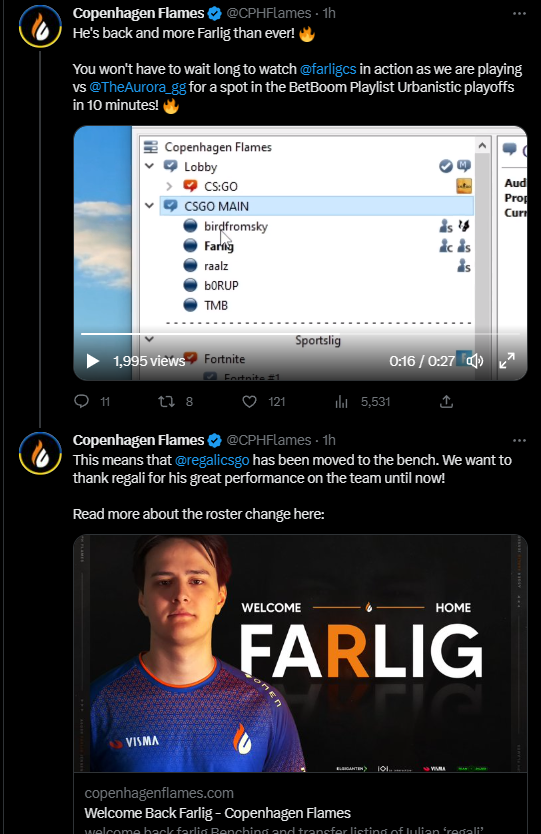This screenshot has width=541, height=834.
Task: Open the Welcome Back Farlig article title
Action: [x=217, y=813]
